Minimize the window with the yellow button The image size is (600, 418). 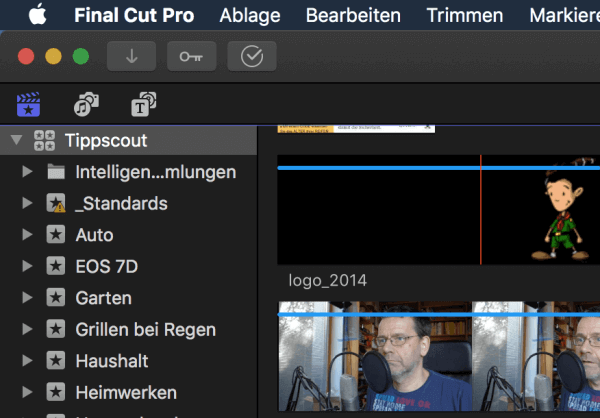(x=53, y=57)
